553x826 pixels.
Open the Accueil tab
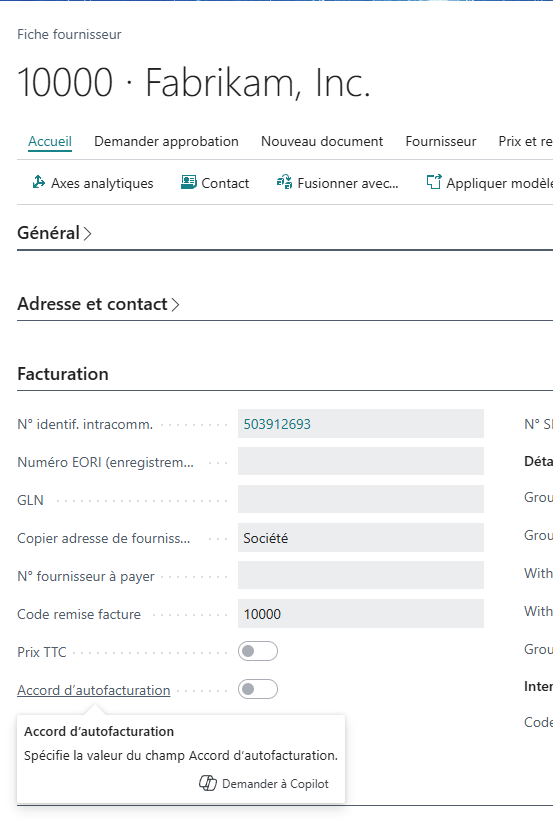click(50, 141)
